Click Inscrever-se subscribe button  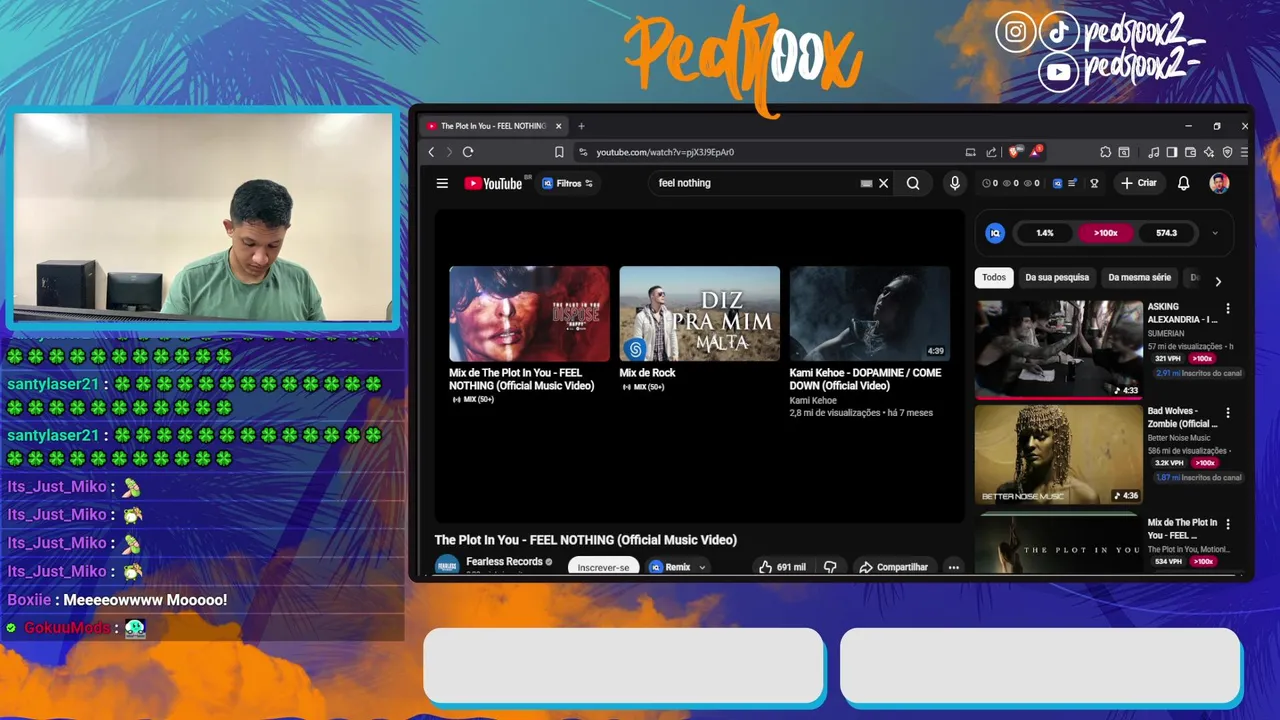(603, 567)
